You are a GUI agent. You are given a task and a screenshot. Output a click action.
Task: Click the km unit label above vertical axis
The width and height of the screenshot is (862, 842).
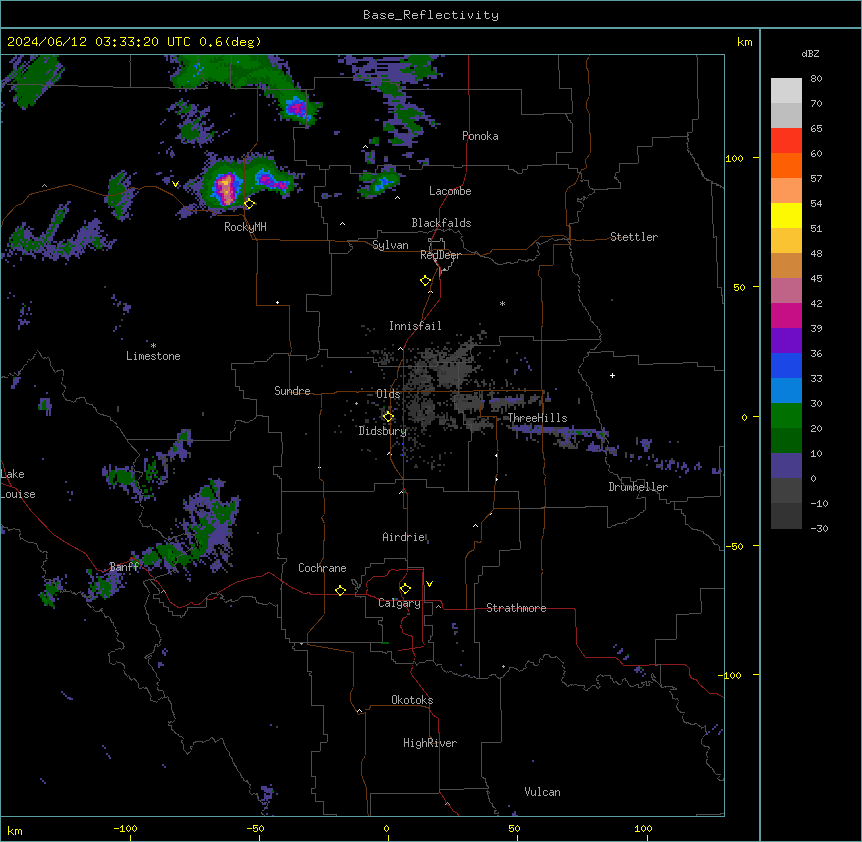click(744, 42)
